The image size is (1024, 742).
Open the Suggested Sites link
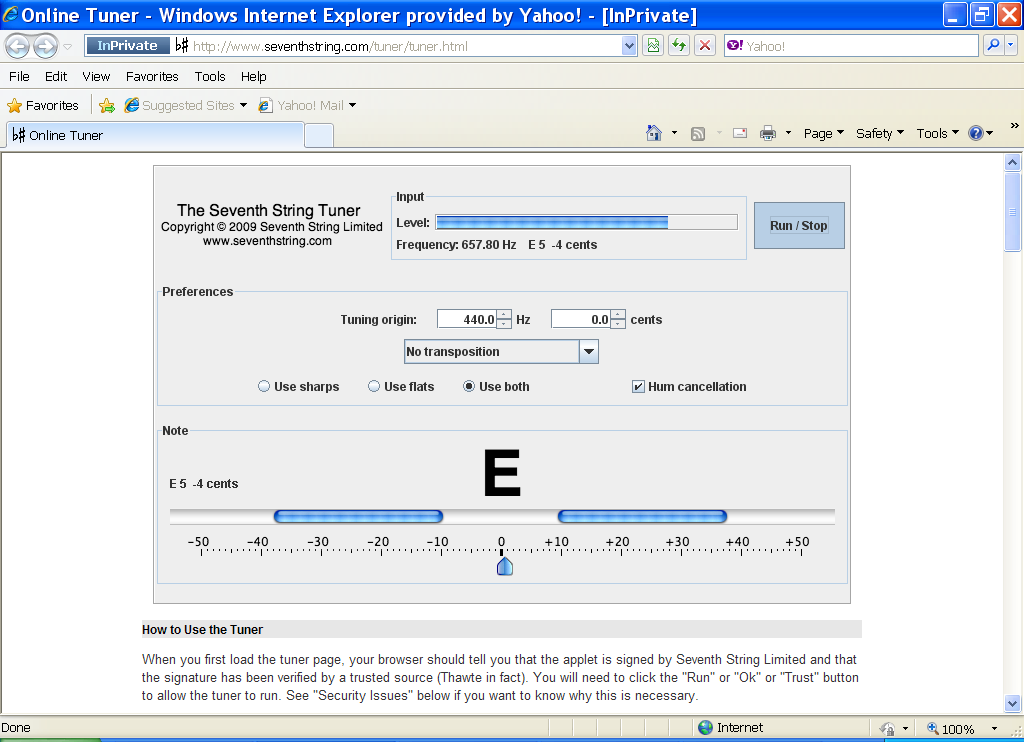point(186,105)
